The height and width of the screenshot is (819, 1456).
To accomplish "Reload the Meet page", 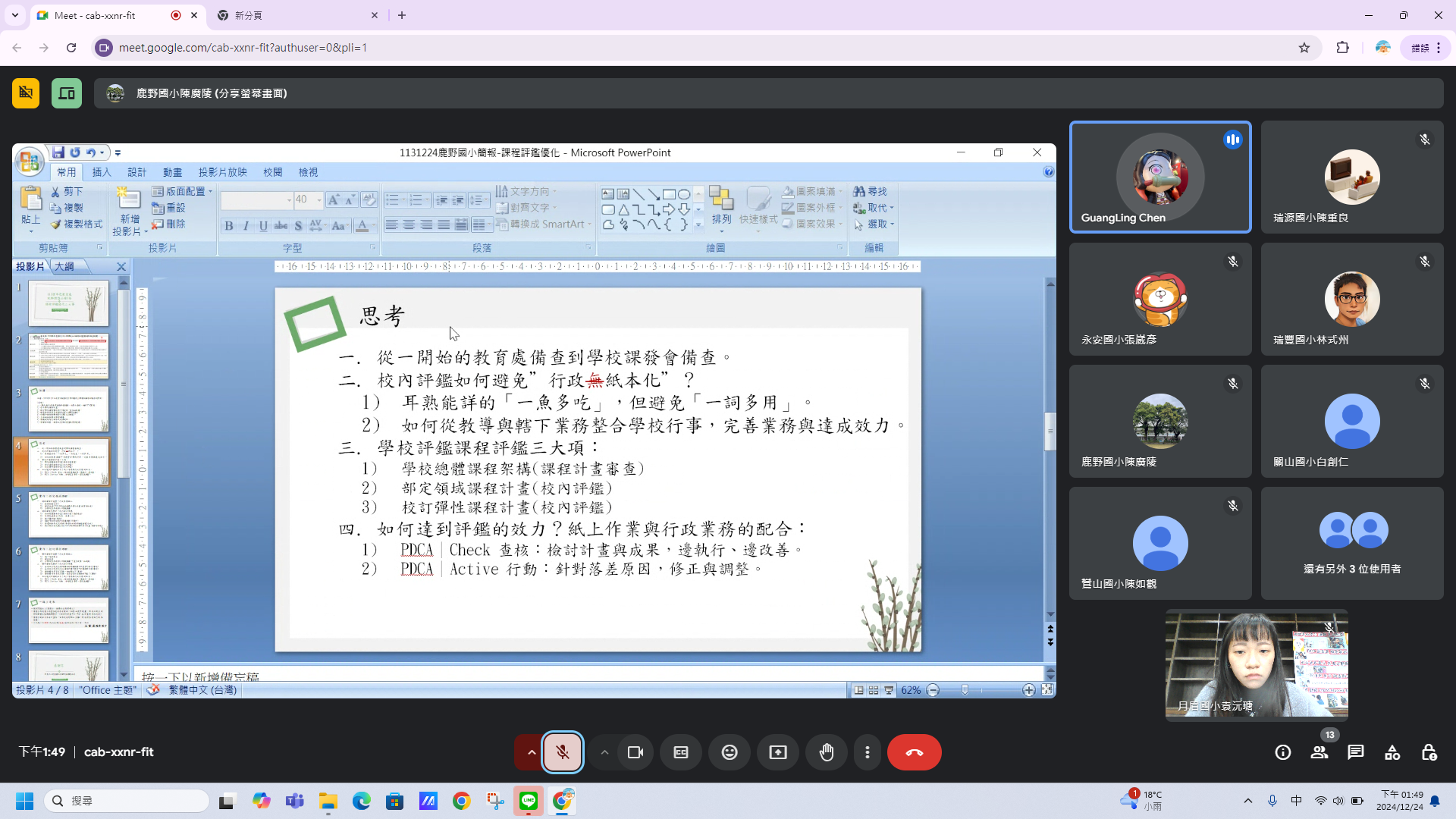I will tap(71, 48).
